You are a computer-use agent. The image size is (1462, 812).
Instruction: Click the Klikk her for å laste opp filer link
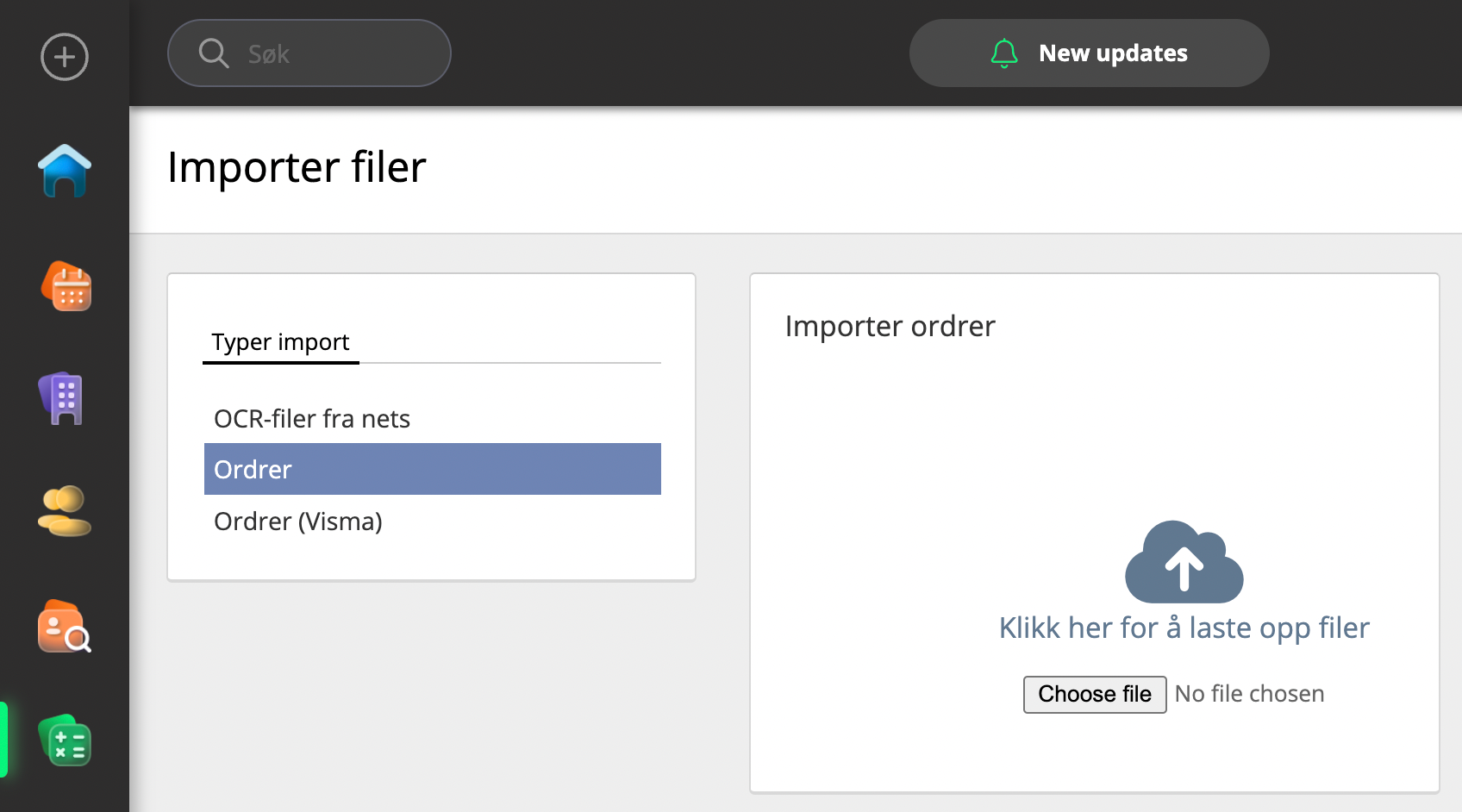pos(1184,628)
